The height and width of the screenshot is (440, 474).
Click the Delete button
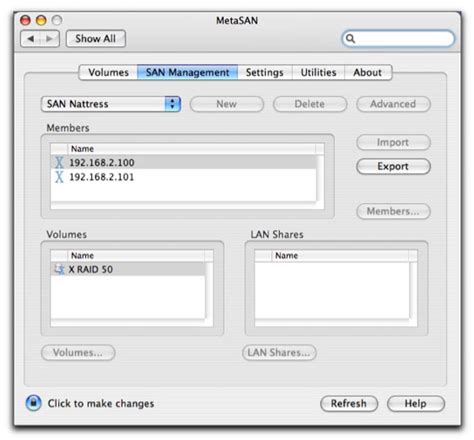[310, 104]
